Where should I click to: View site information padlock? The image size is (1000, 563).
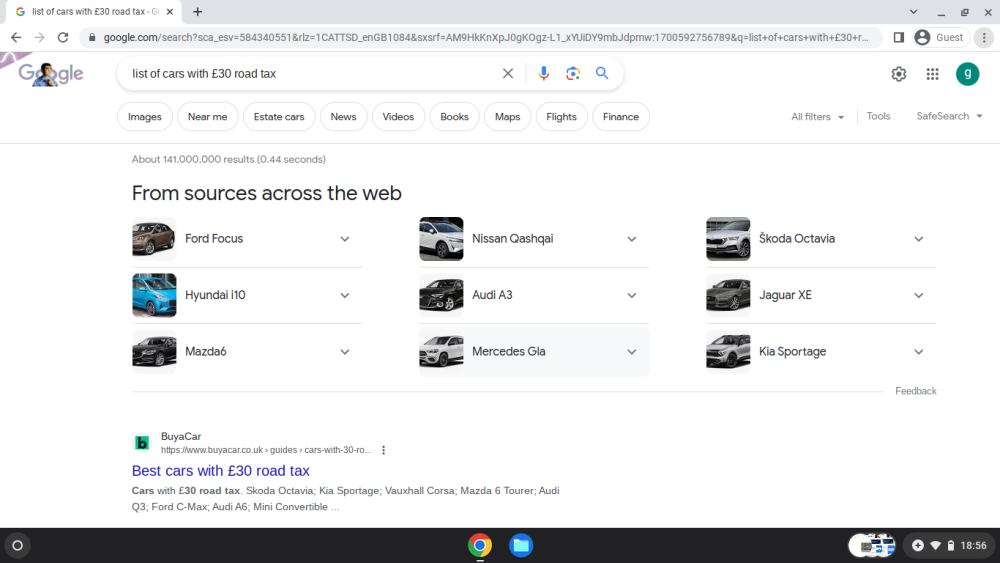(x=92, y=38)
